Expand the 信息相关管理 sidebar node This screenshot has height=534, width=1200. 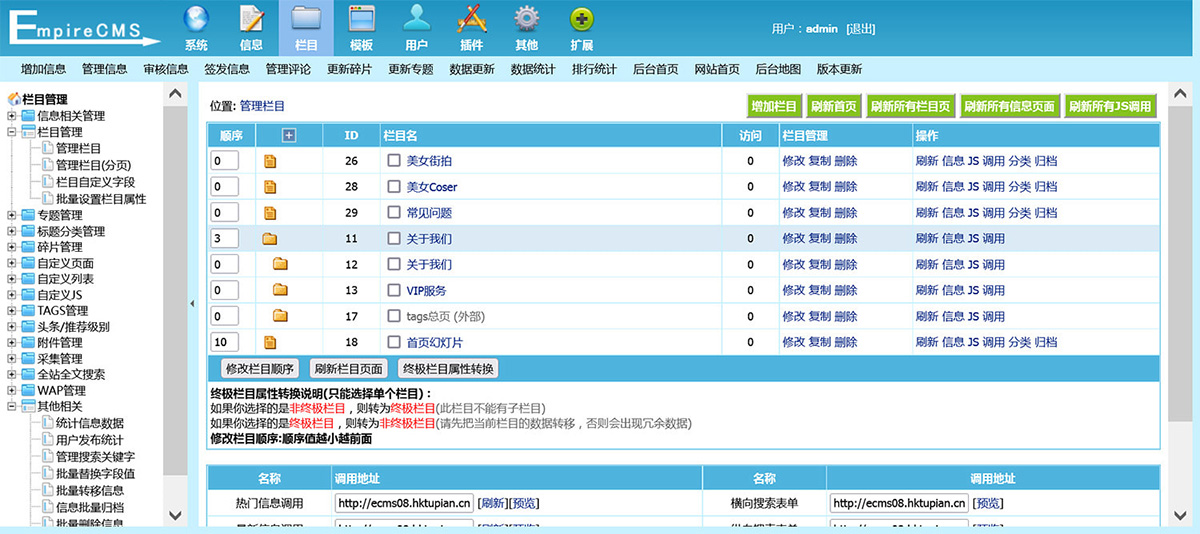coord(12,116)
